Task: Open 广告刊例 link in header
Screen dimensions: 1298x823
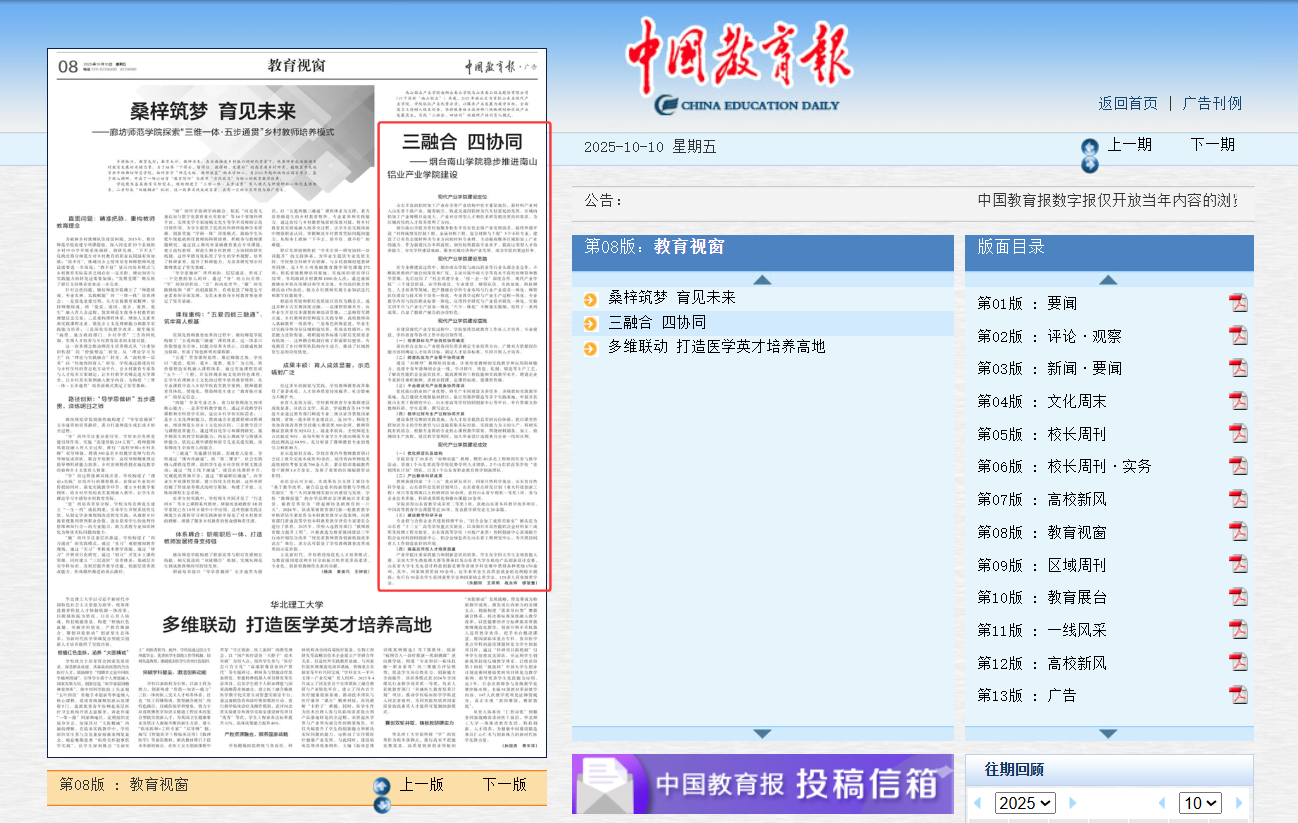Action: (1212, 103)
